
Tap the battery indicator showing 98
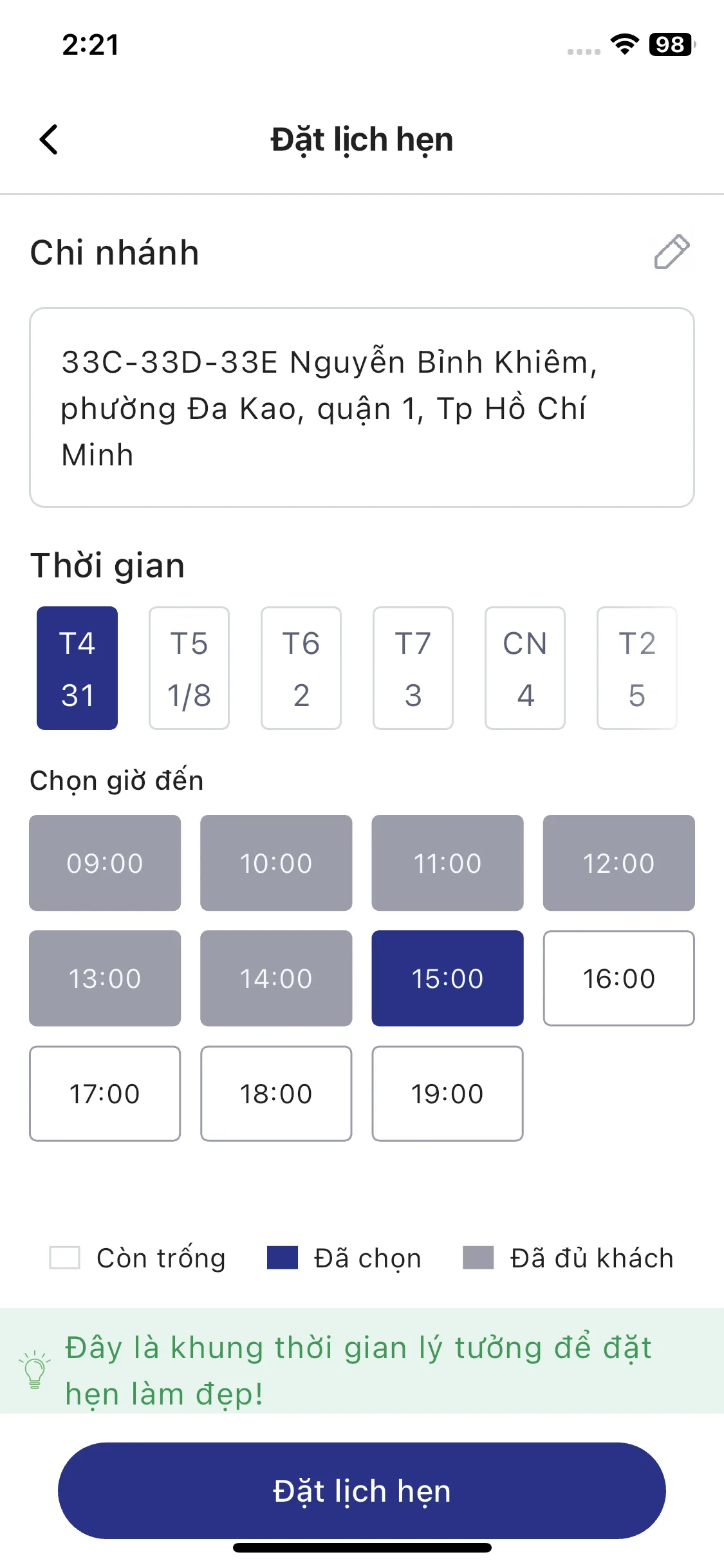672,44
